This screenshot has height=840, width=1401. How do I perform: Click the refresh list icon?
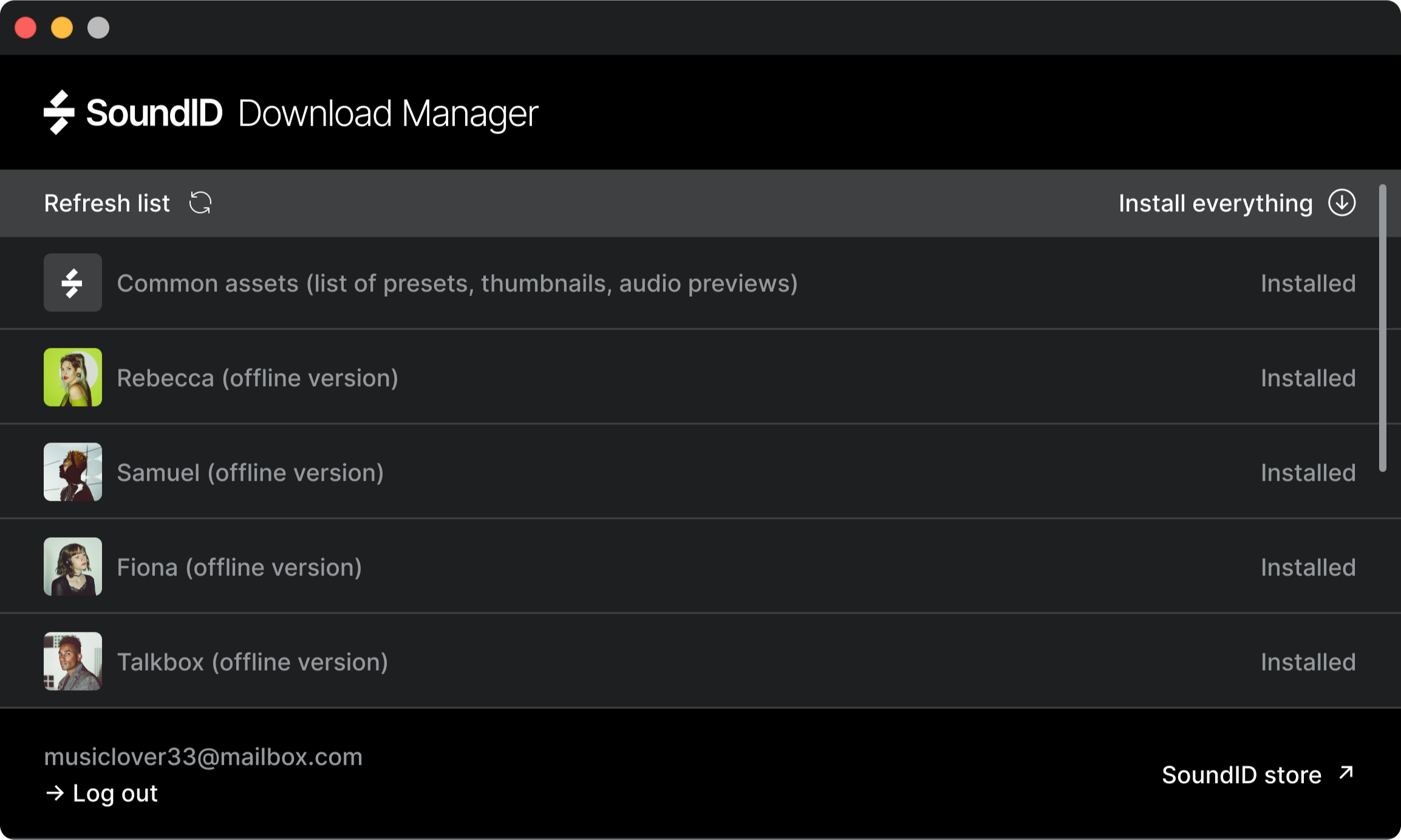tap(200, 204)
